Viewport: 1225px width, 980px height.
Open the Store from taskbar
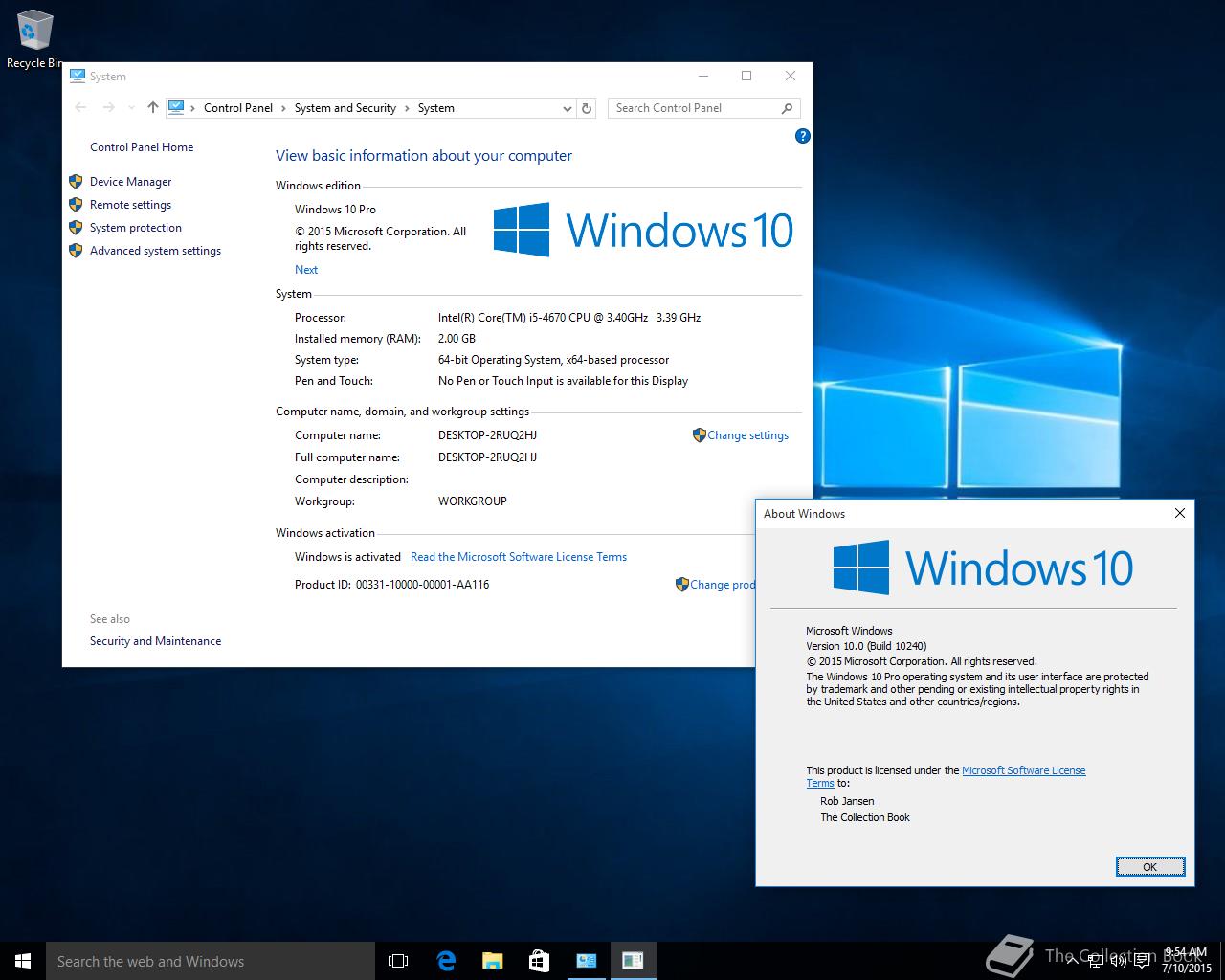point(539,961)
